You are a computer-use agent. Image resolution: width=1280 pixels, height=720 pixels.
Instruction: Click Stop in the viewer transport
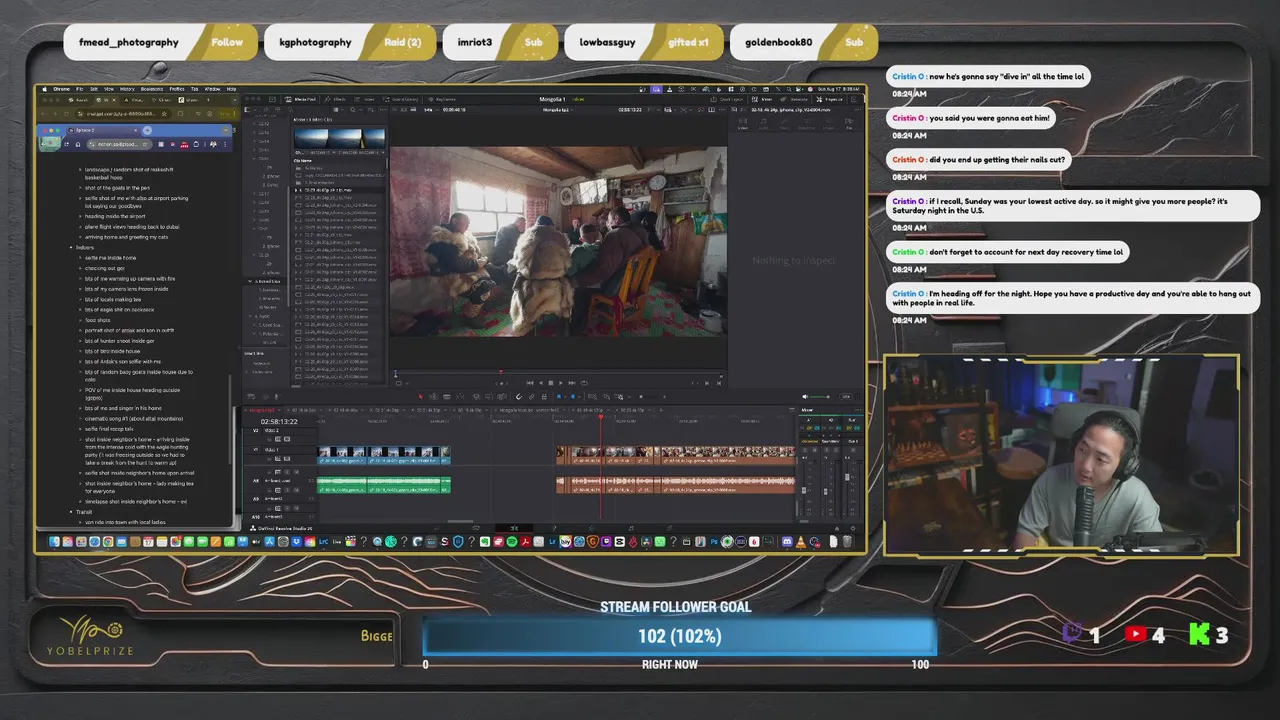coord(551,383)
